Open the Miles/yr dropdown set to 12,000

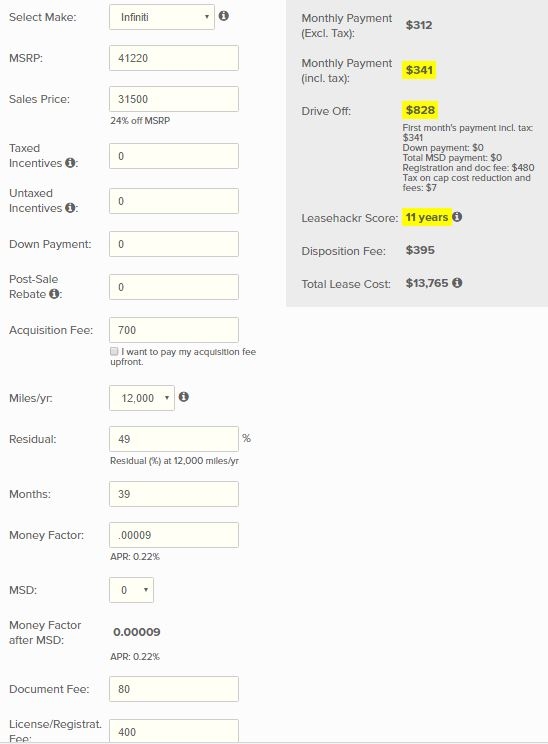[x=142, y=398]
